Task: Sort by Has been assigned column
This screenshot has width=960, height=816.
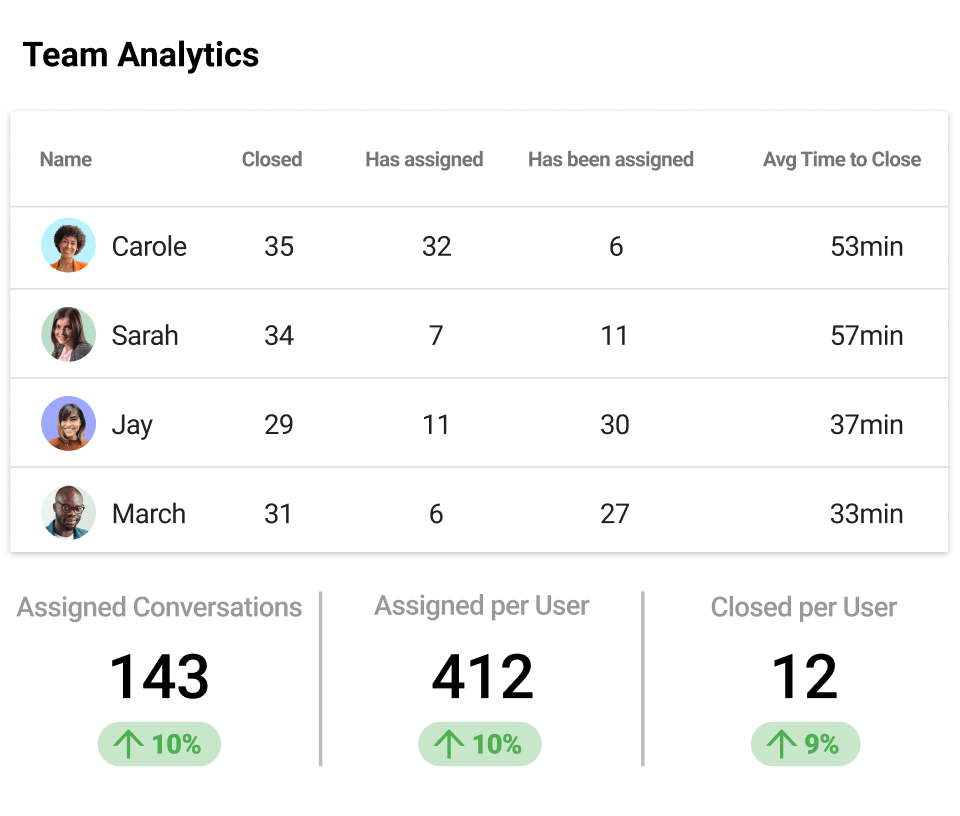Action: (x=611, y=159)
